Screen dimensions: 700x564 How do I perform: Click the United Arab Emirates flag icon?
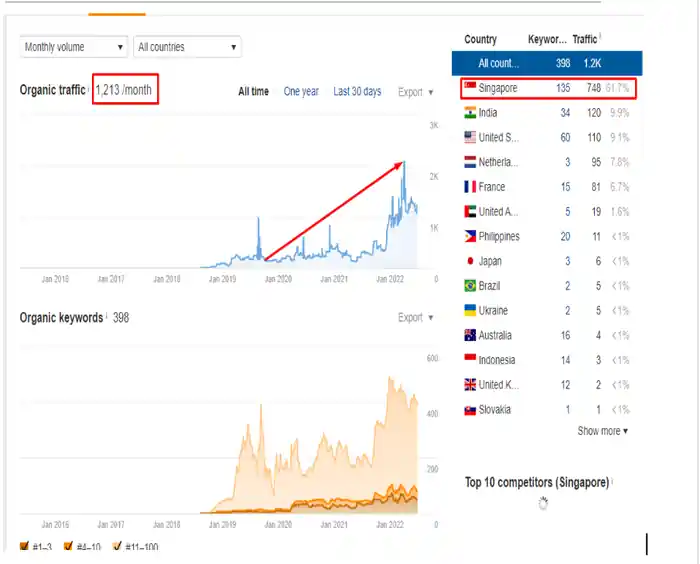pos(470,211)
